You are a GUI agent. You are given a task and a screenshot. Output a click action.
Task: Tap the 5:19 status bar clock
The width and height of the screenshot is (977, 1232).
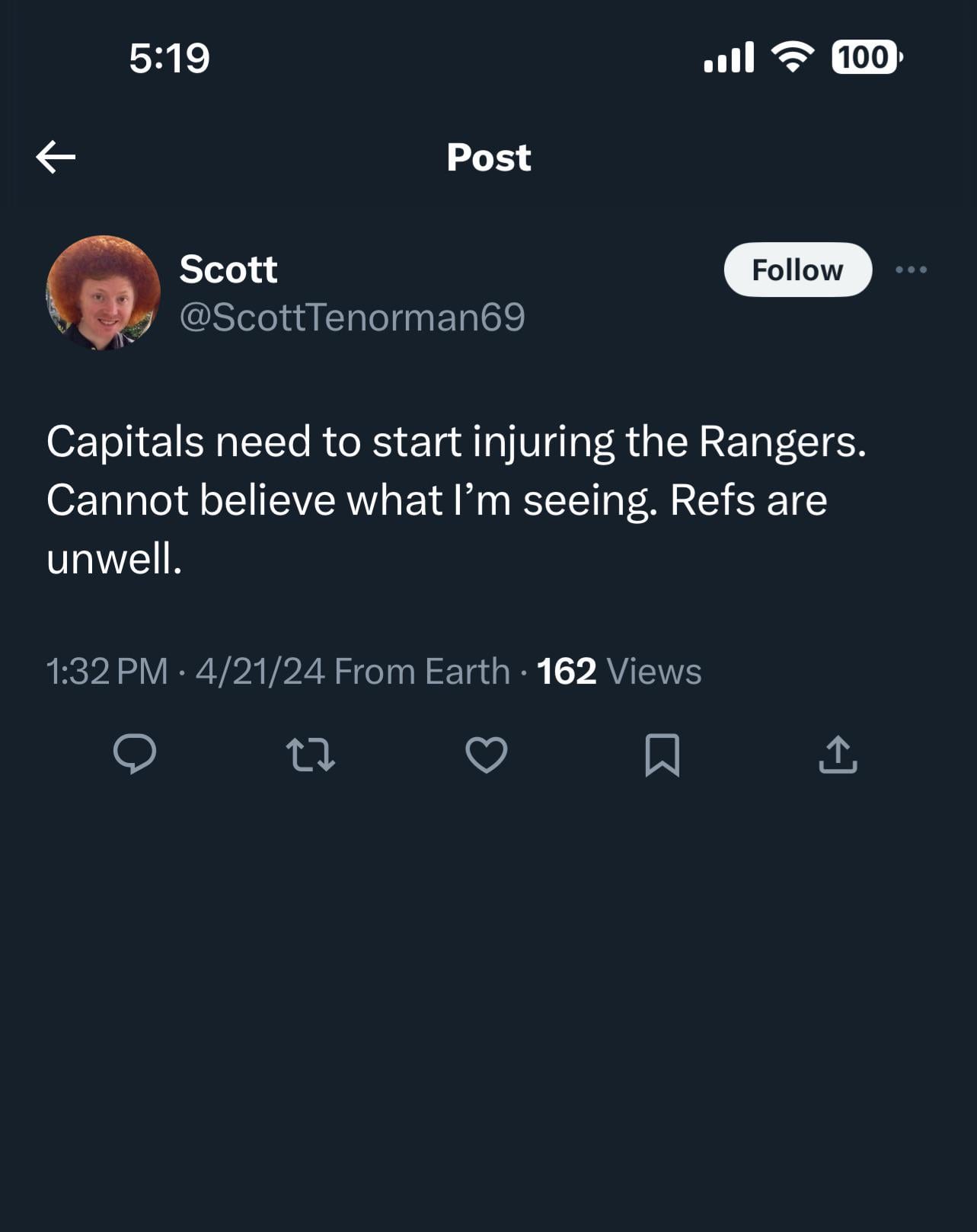pyautogui.click(x=169, y=59)
